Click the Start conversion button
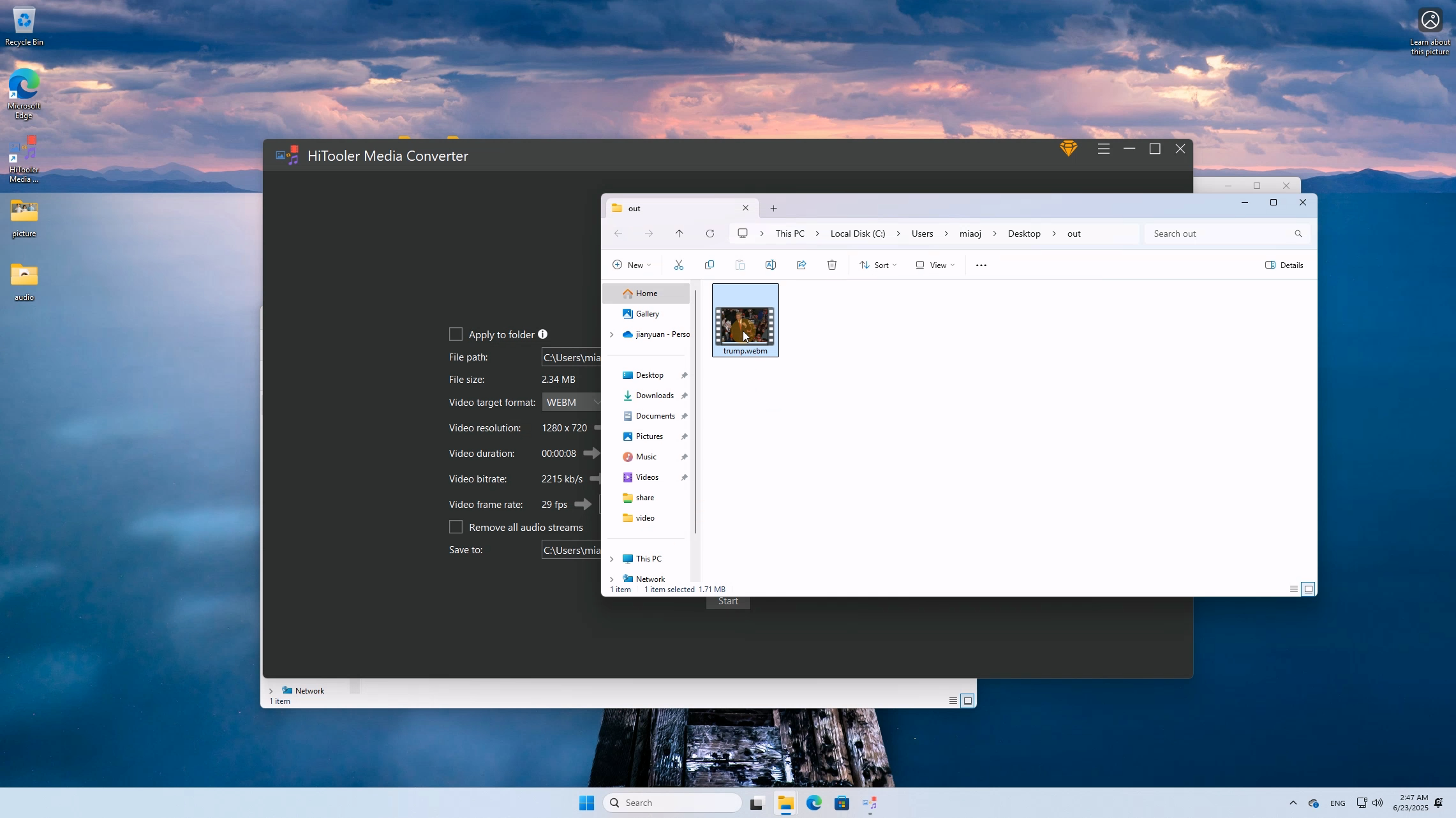Viewport: 1456px width, 818px height. [727, 600]
